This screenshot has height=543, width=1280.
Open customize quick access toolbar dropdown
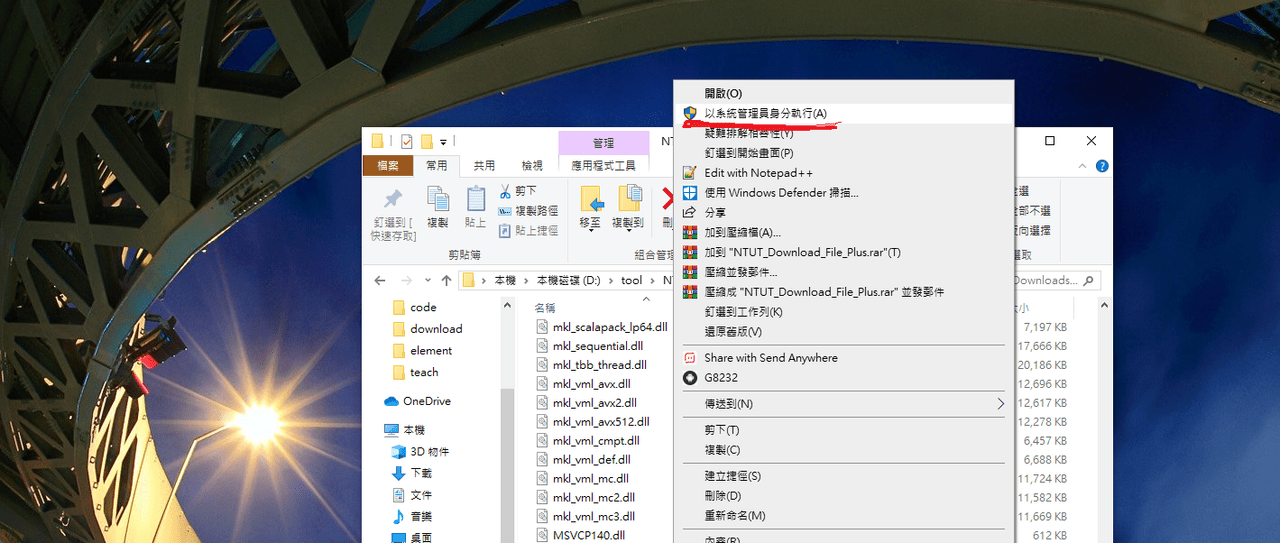[443, 142]
